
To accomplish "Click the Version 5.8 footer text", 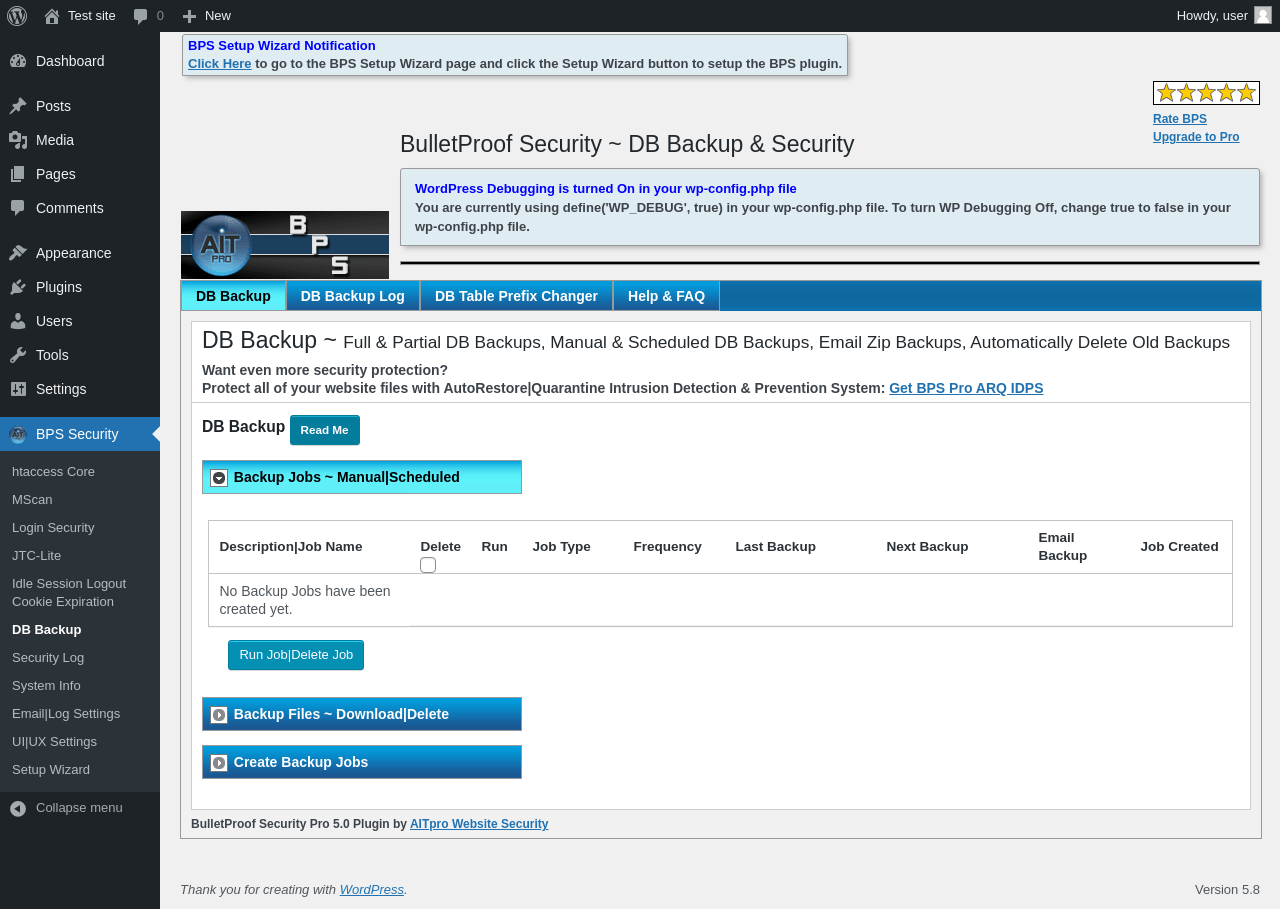I will [x=1227, y=889].
